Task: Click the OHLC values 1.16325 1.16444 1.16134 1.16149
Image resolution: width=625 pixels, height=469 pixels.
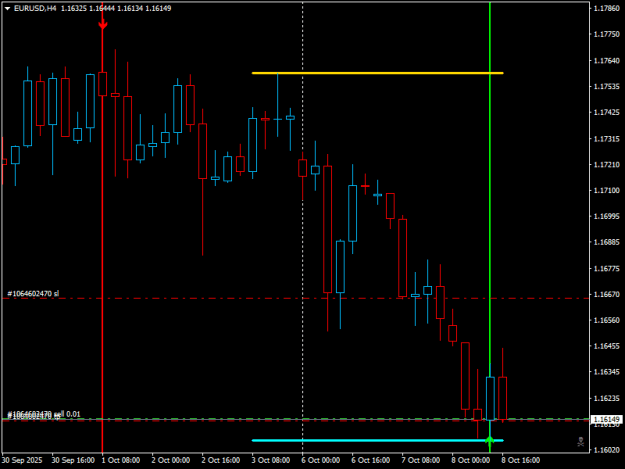Action: (116, 8)
